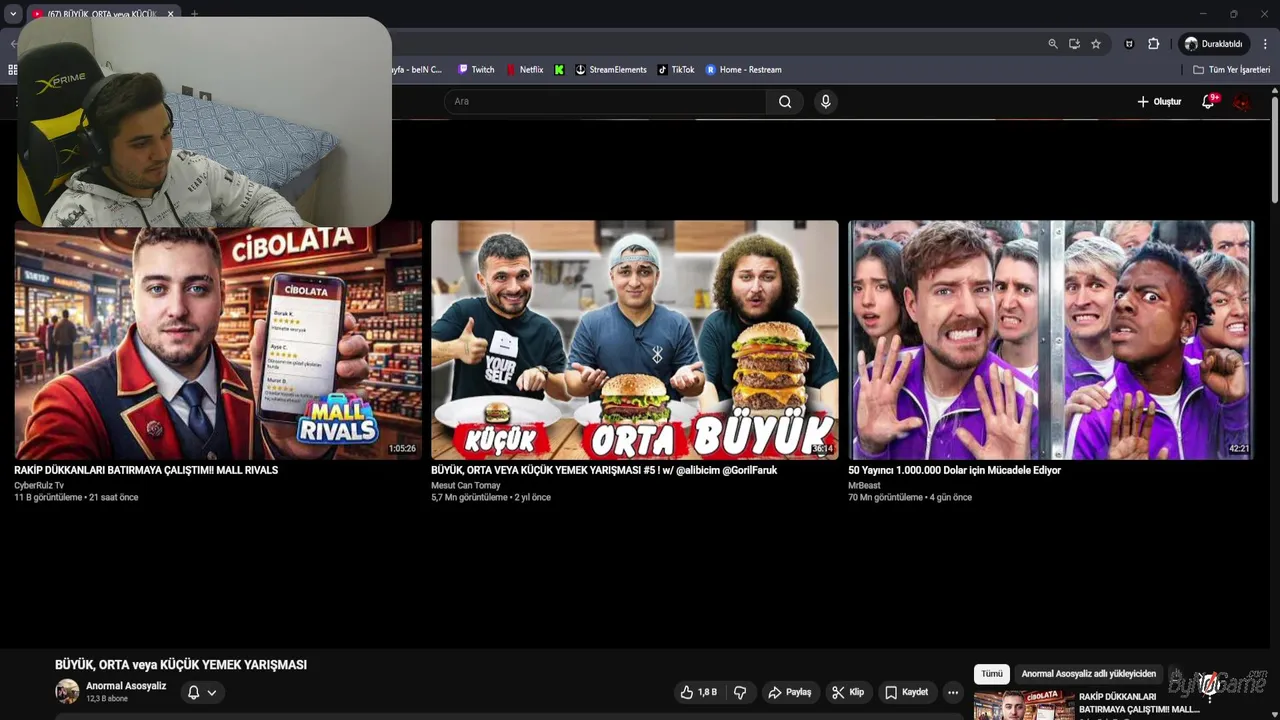1280x720 pixels.
Task: Click the install/cast icon in address bar
Action: coord(1074,44)
